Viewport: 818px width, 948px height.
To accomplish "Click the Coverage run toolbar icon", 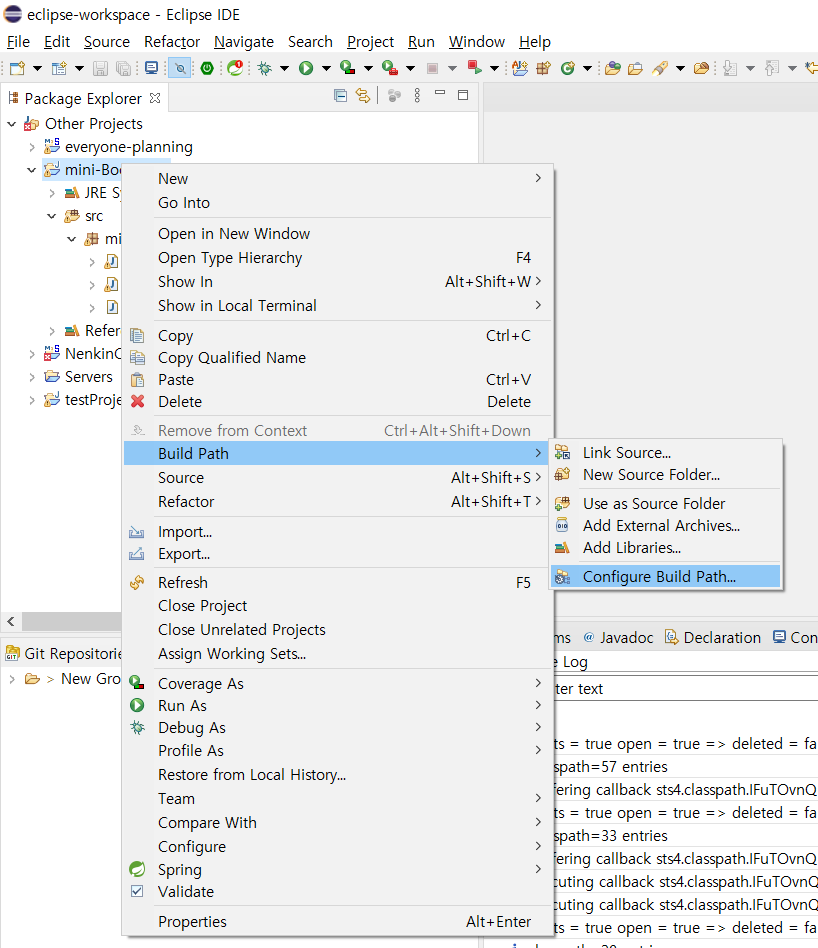I will point(348,68).
